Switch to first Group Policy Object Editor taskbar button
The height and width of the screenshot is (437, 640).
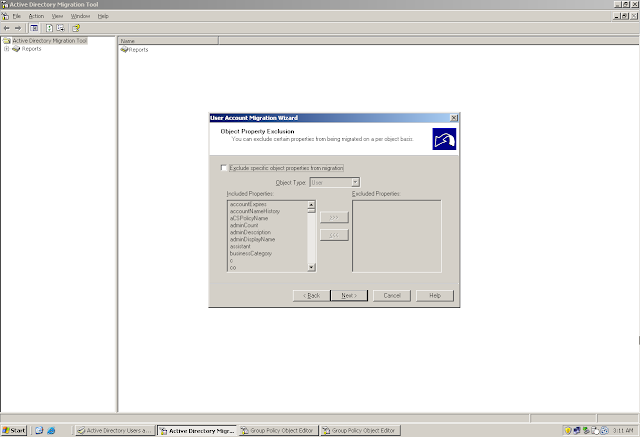click(278, 430)
